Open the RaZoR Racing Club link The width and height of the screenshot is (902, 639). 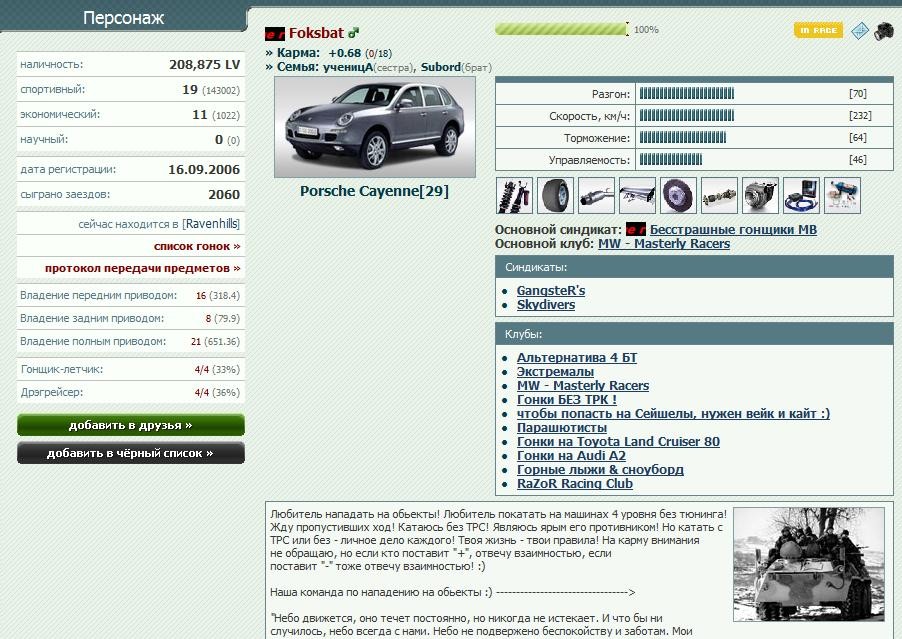pyautogui.click(x=575, y=484)
